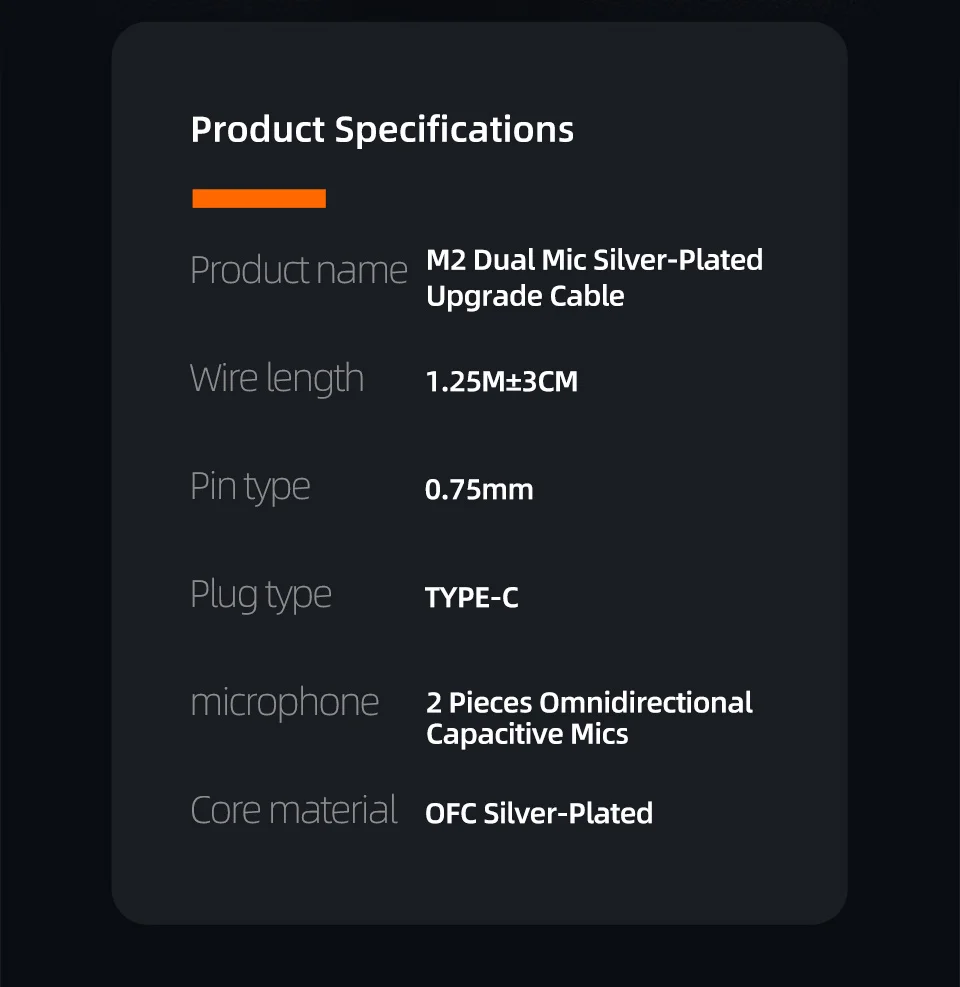Click the 'Pin type' label

(250, 487)
